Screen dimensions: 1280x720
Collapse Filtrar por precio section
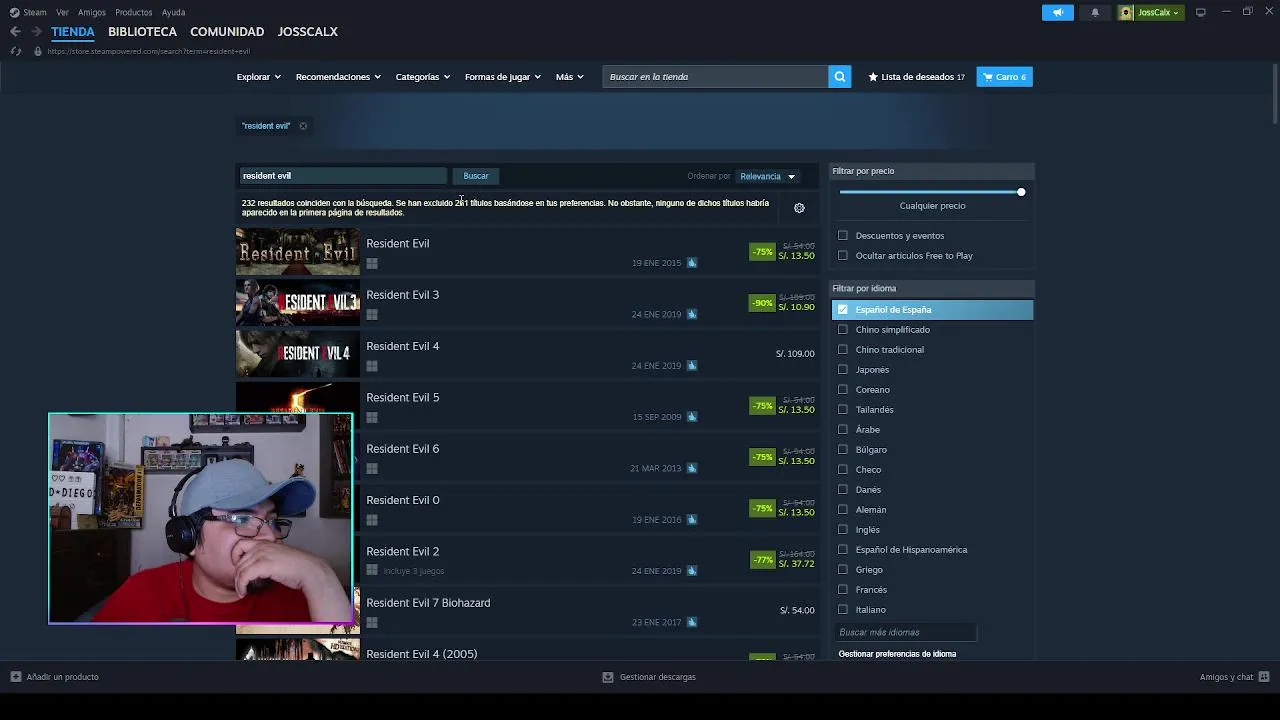click(x=932, y=171)
